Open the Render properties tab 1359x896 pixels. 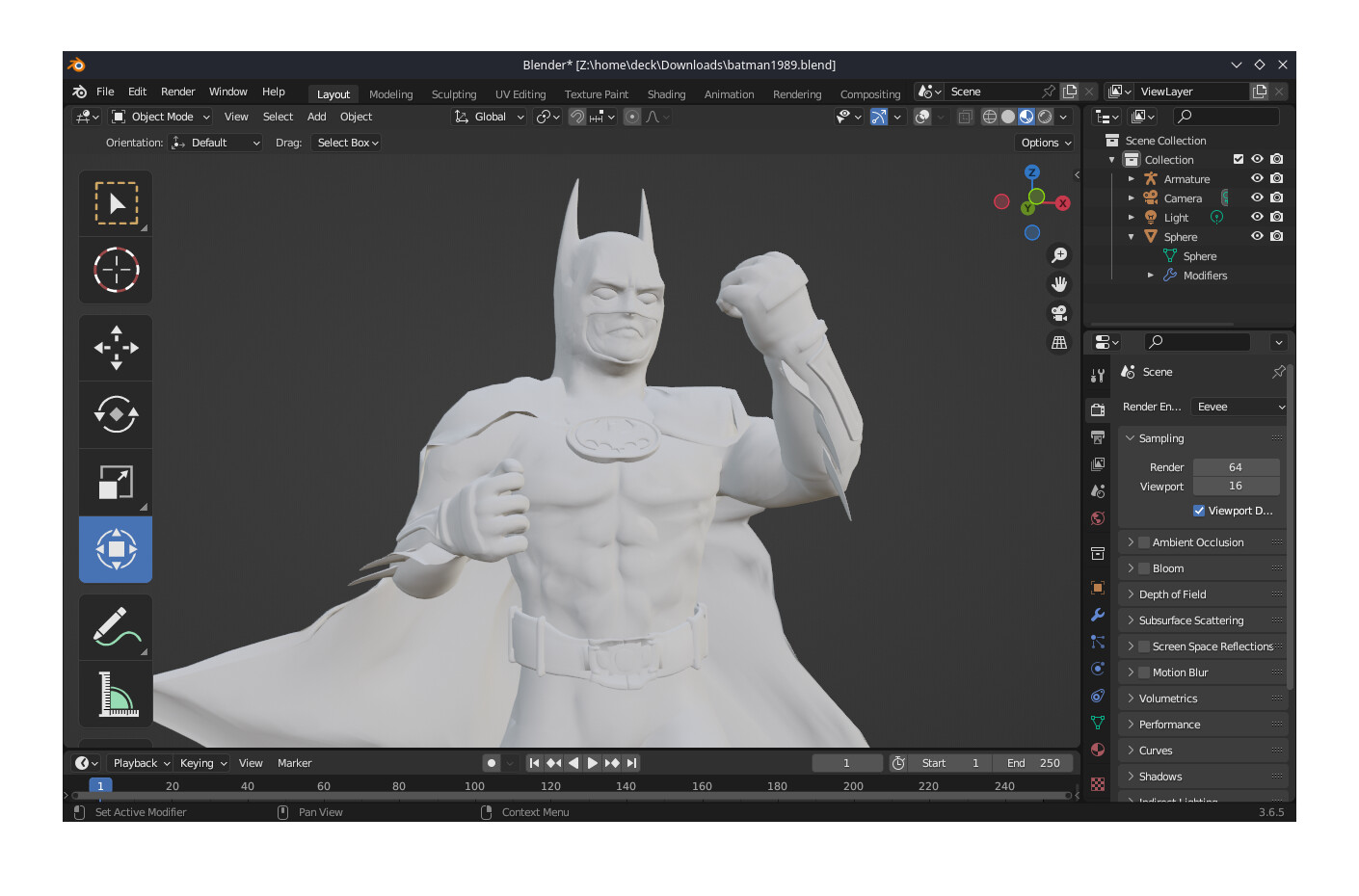(x=1098, y=409)
